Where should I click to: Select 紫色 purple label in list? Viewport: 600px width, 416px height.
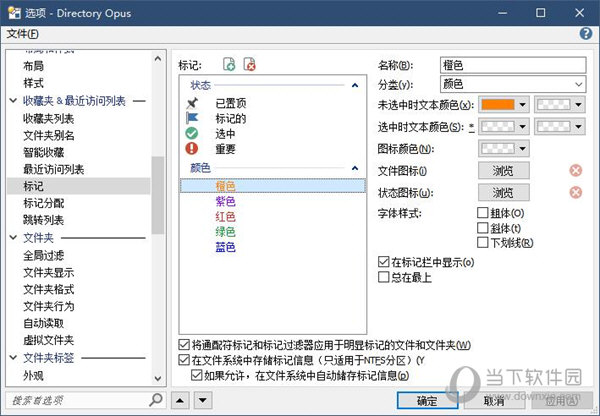click(225, 201)
